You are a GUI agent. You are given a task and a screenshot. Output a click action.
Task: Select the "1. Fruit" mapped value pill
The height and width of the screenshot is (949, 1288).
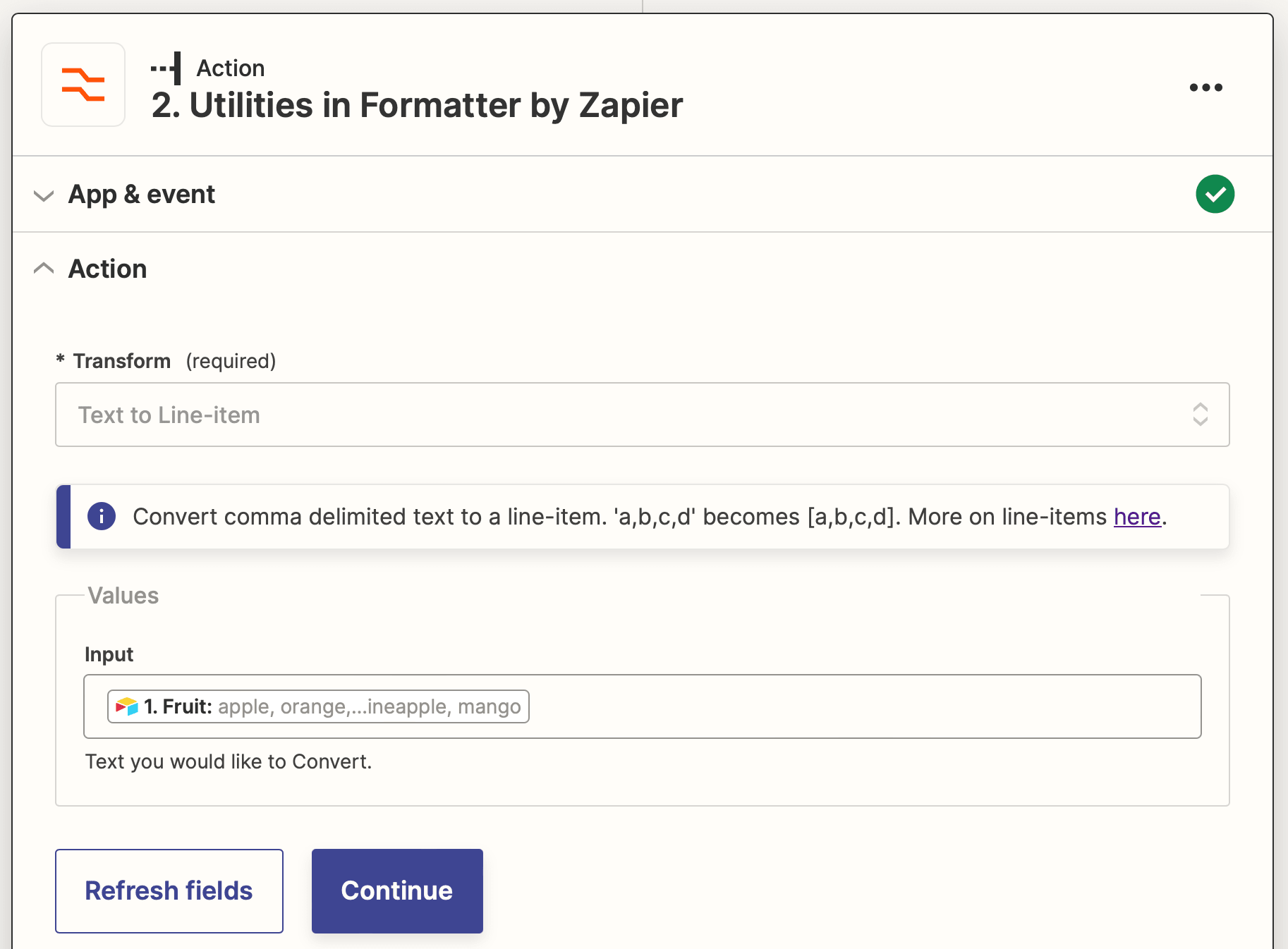[317, 706]
